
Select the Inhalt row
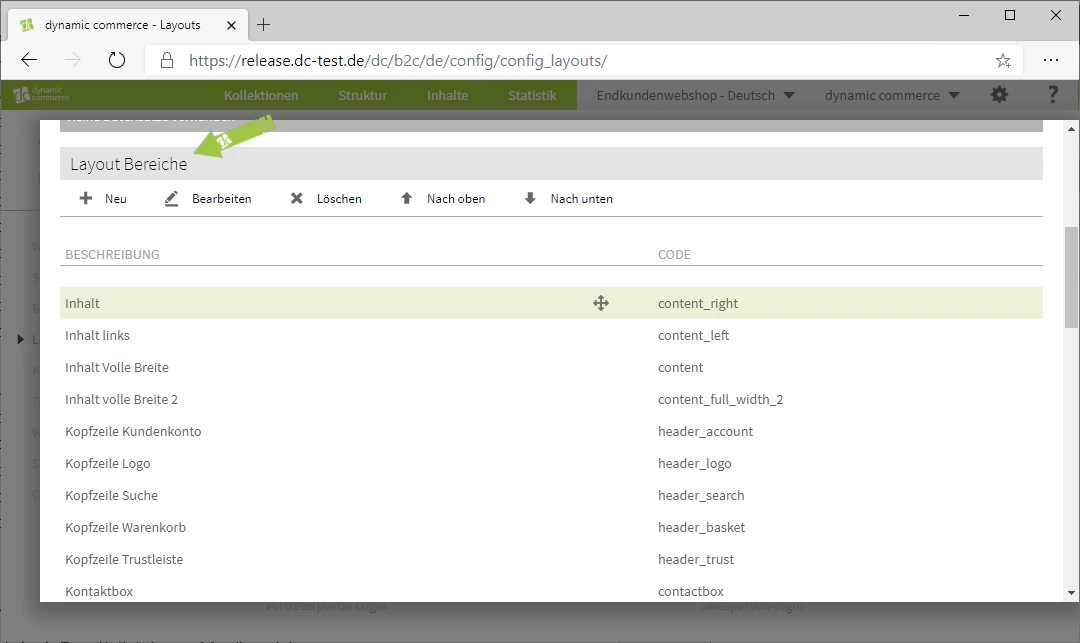[x=551, y=303]
